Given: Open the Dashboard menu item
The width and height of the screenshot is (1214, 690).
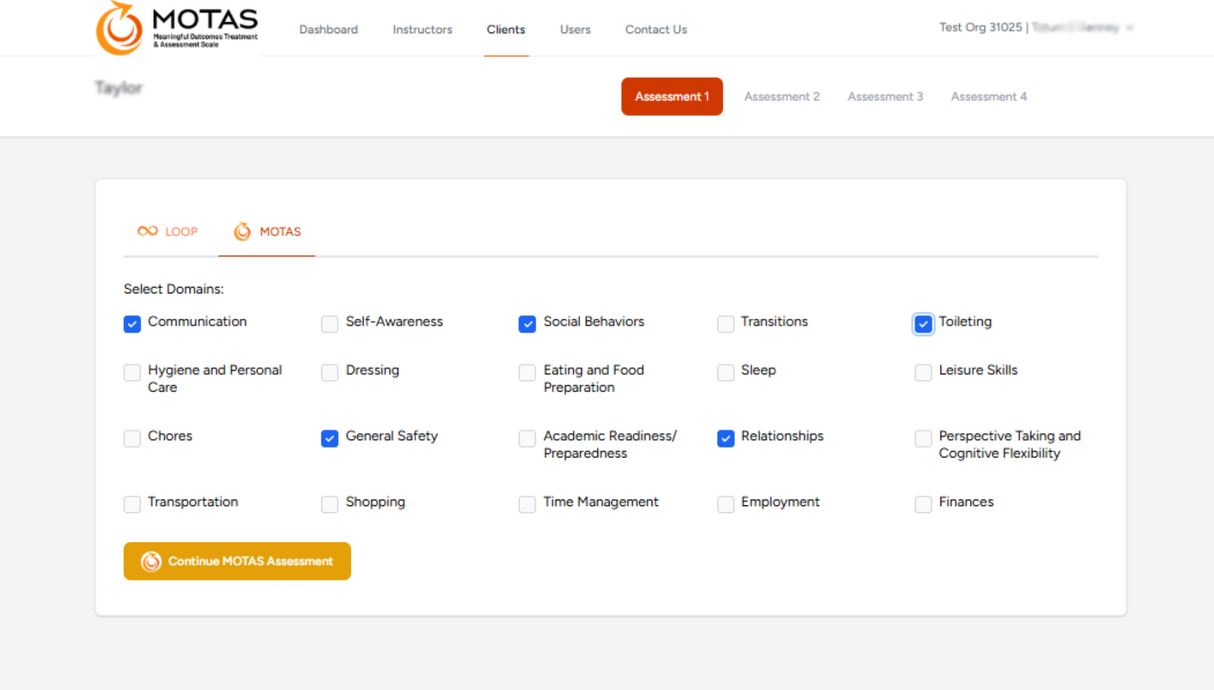Looking at the screenshot, I should [x=328, y=29].
